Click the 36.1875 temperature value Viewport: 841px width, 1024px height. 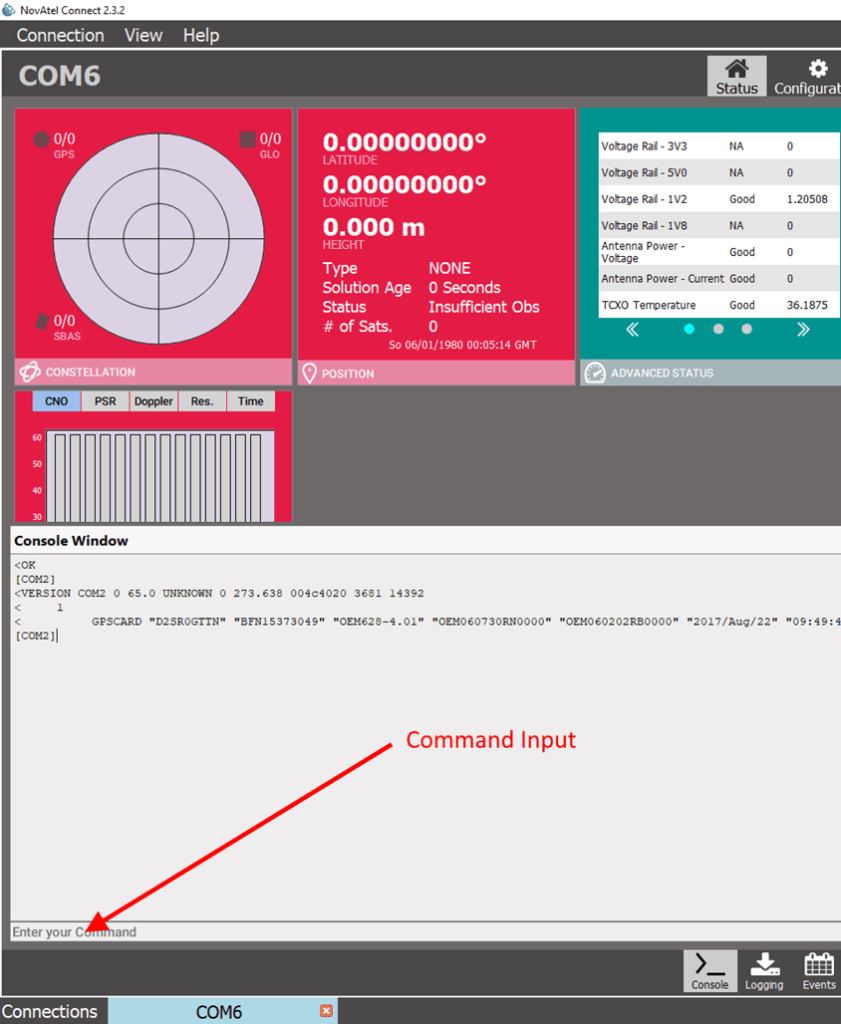807,305
